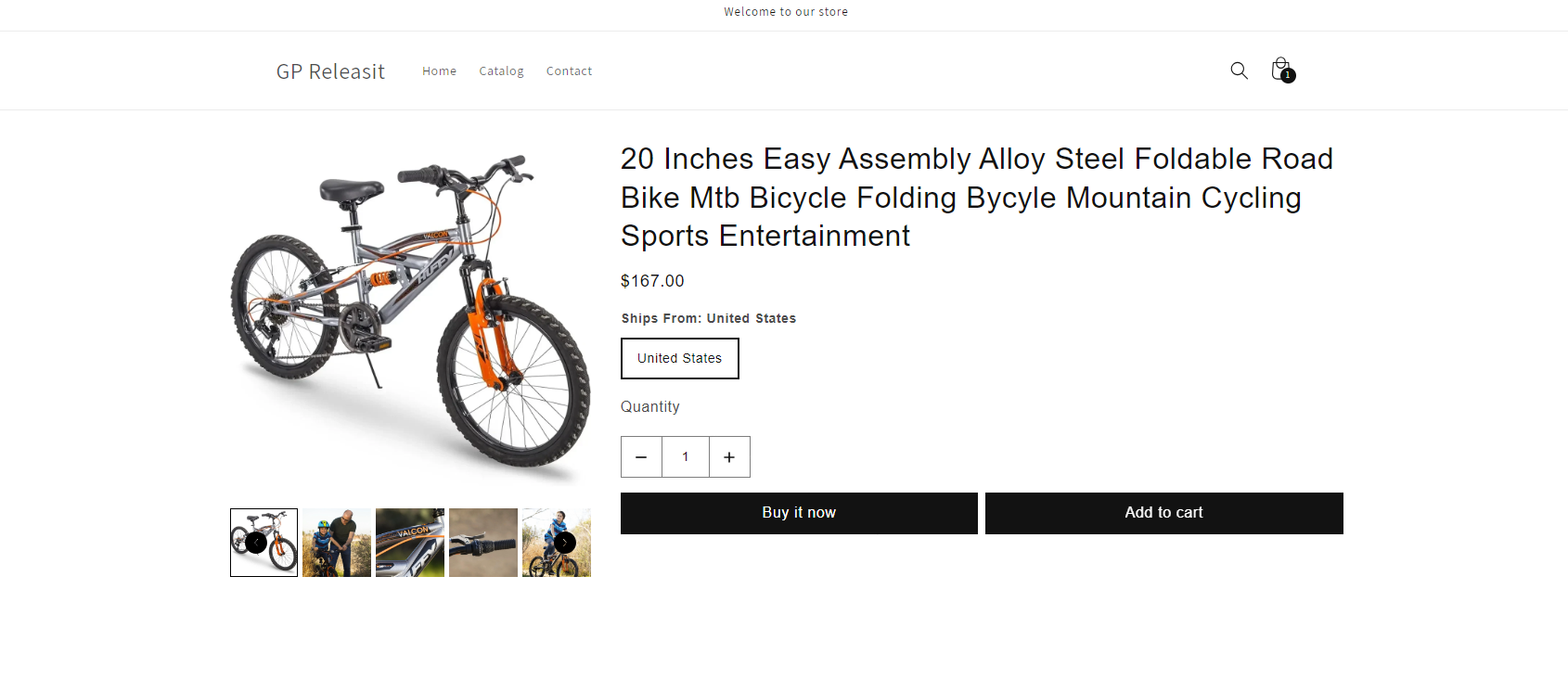Open the shopping cart icon
Screen dimensions: 1568x679
point(1280,69)
